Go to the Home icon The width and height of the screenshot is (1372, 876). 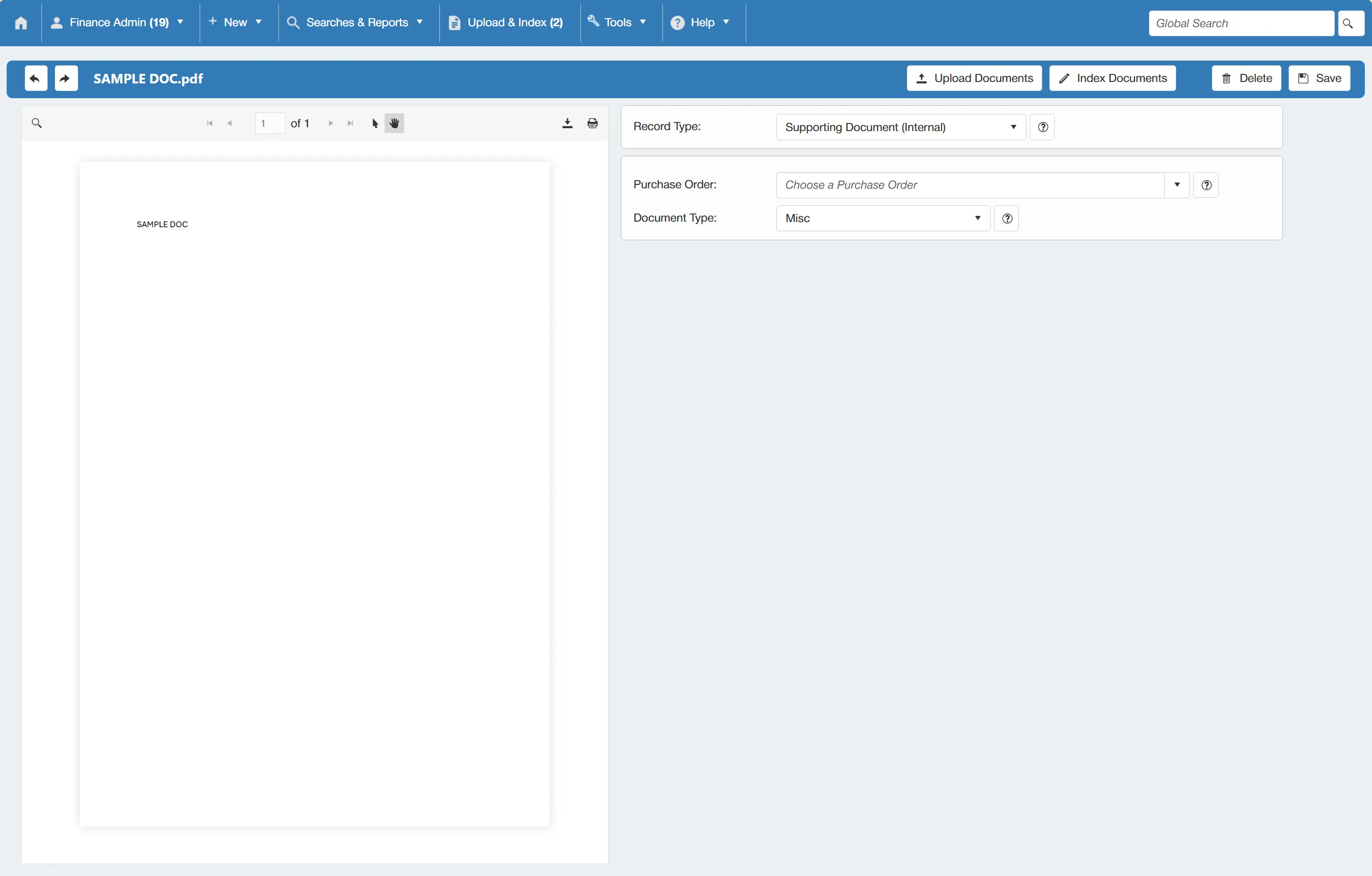pyautogui.click(x=21, y=23)
